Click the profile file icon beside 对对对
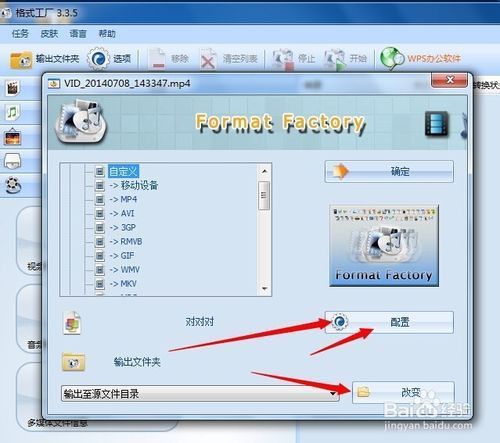 (x=72, y=323)
